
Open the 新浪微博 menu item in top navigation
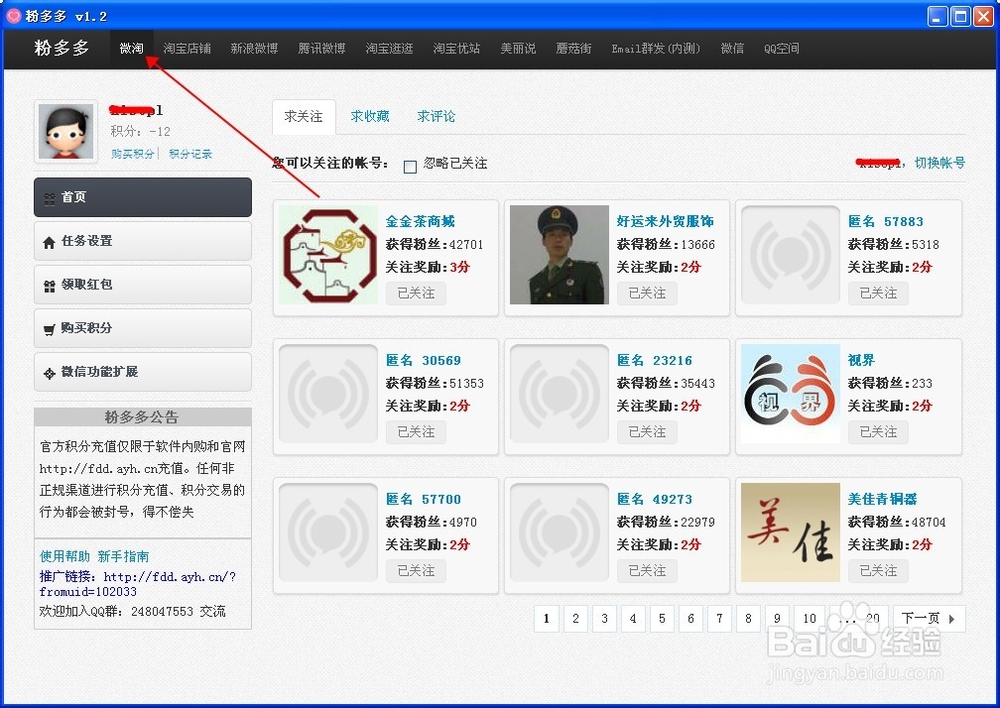pyautogui.click(x=255, y=48)
